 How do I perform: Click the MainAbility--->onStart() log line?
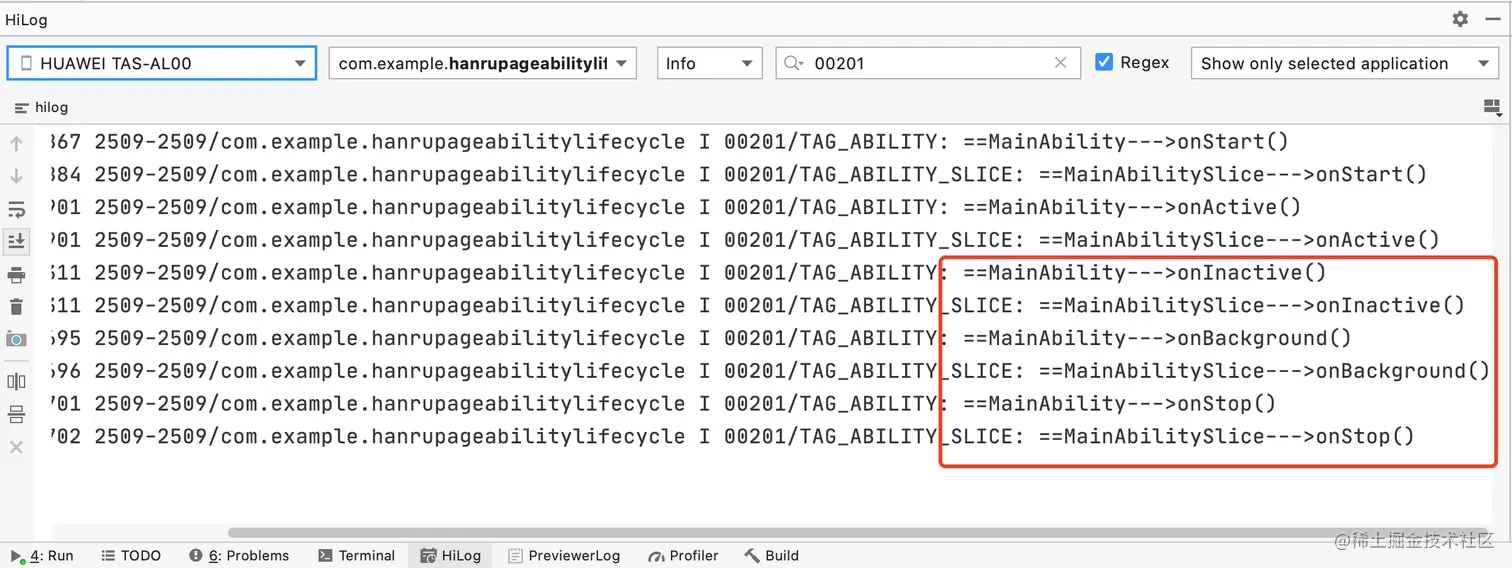[x=670, y=142]
